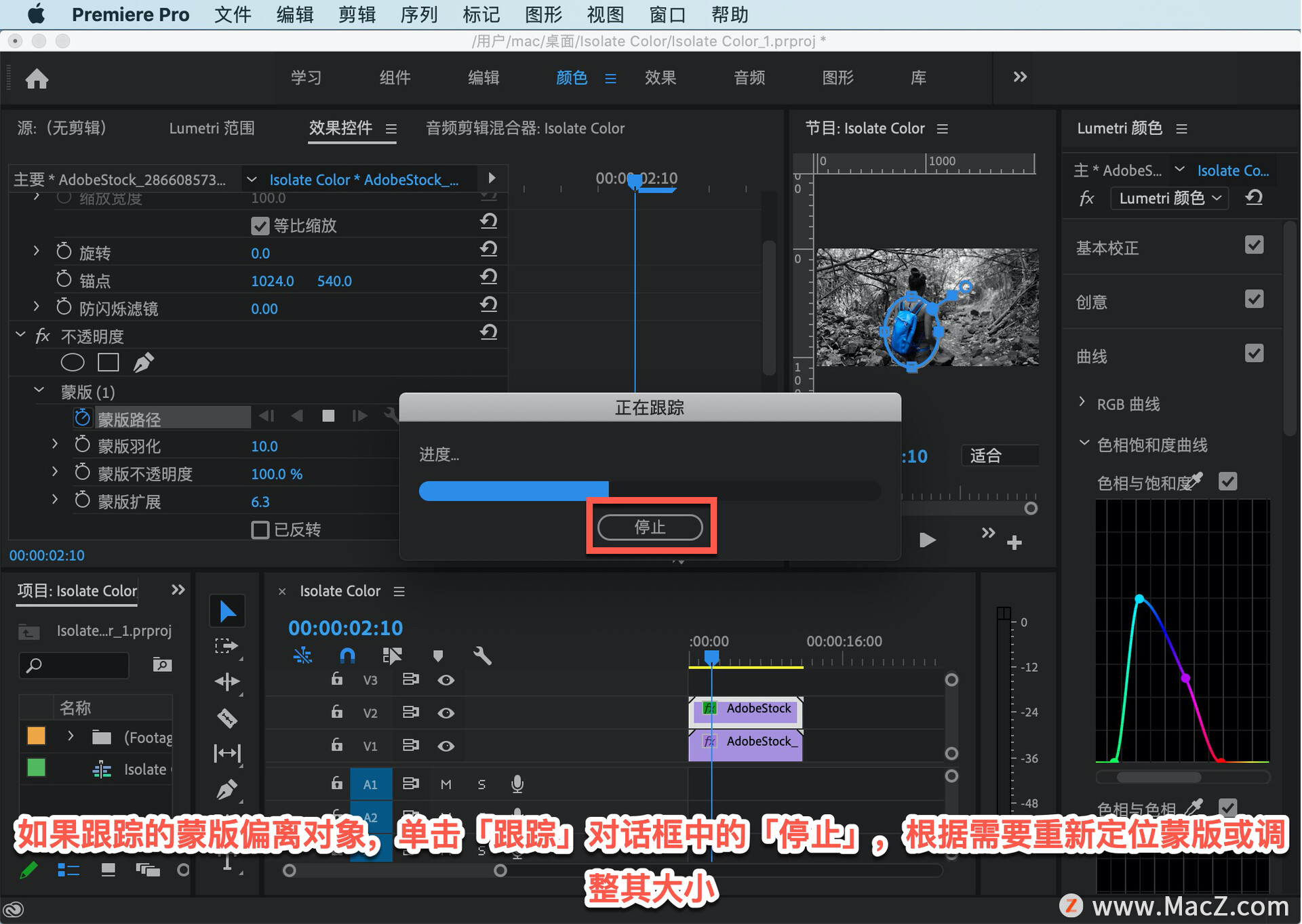Use the 色相与饱和度 eyedropper
Viewport: 1302px width, 924px height.
click(1196, 481)
